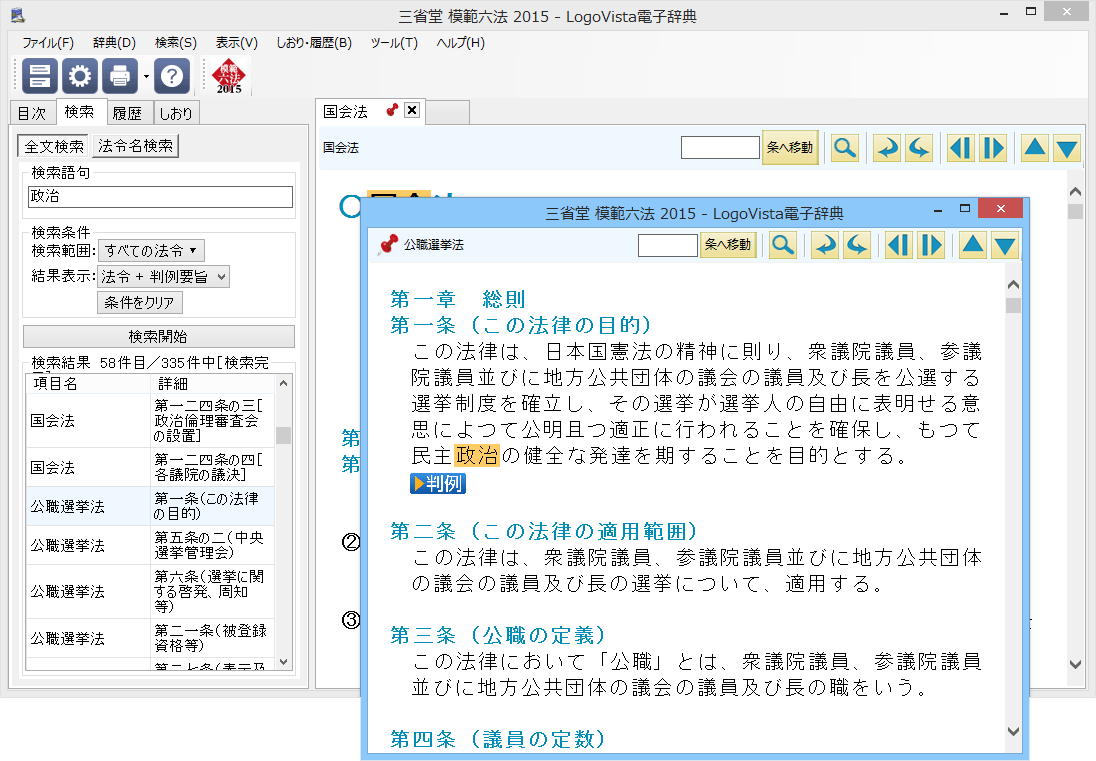The image size is (1096, 761).
Task: Click the blue up triangle in the 国会法 toolbar
Action: tap(1035, 148)
